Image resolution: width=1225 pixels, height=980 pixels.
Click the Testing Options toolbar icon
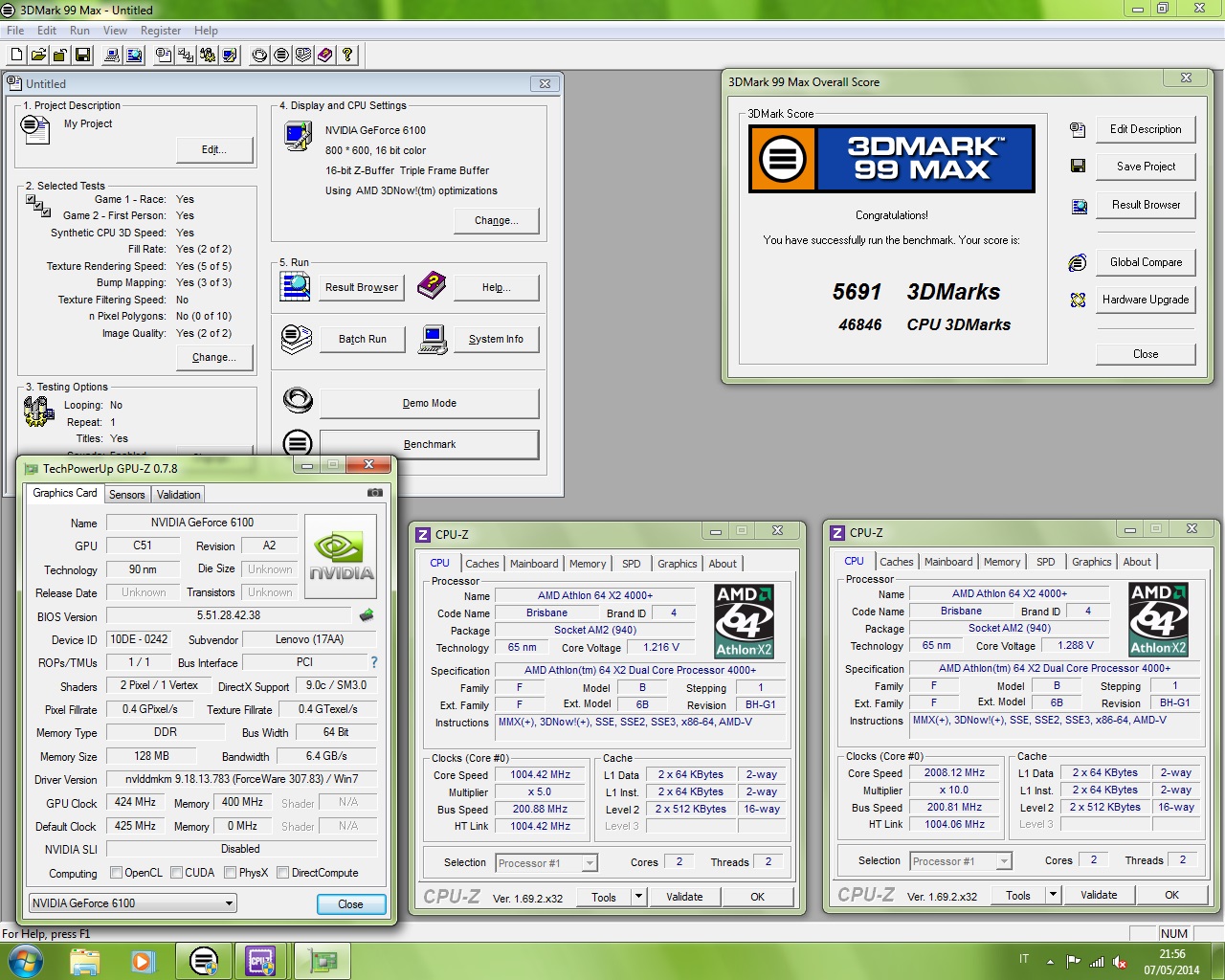pos(208,56)
